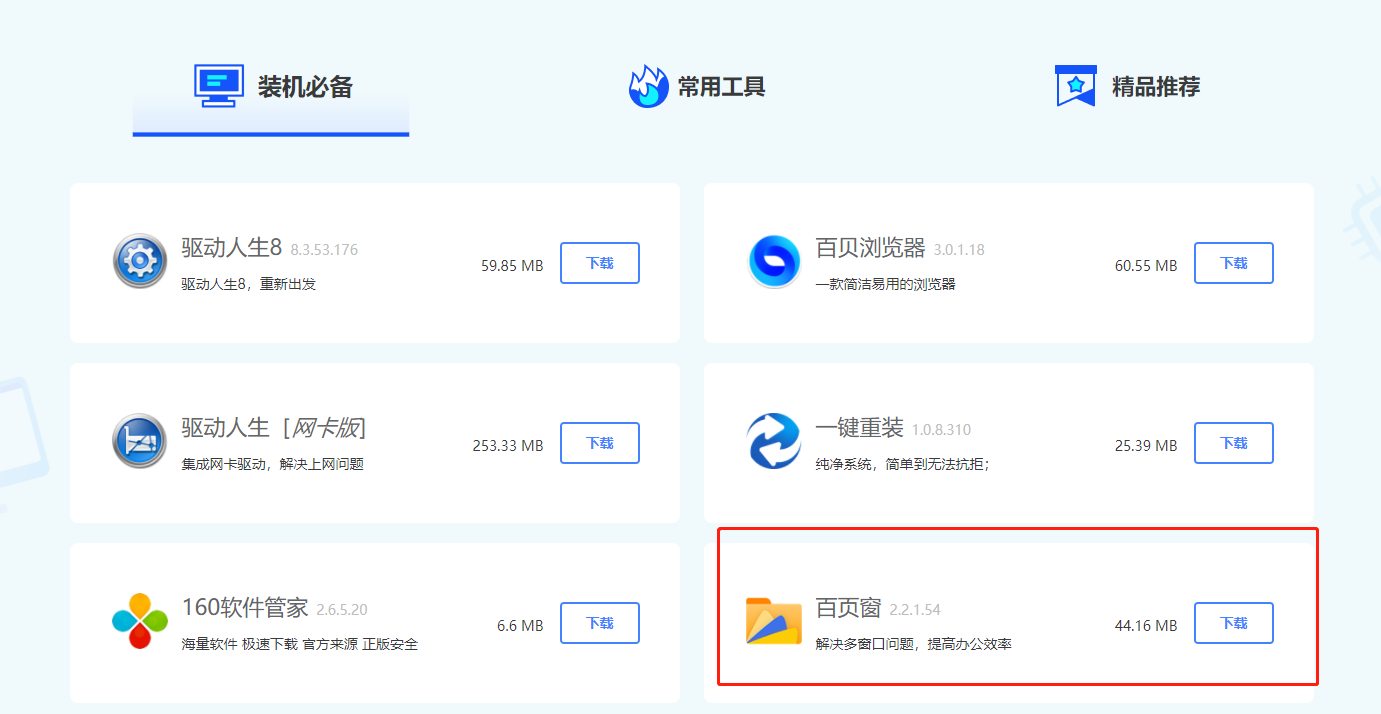Click version number 1.0.8.310

(x=941, y=430)
